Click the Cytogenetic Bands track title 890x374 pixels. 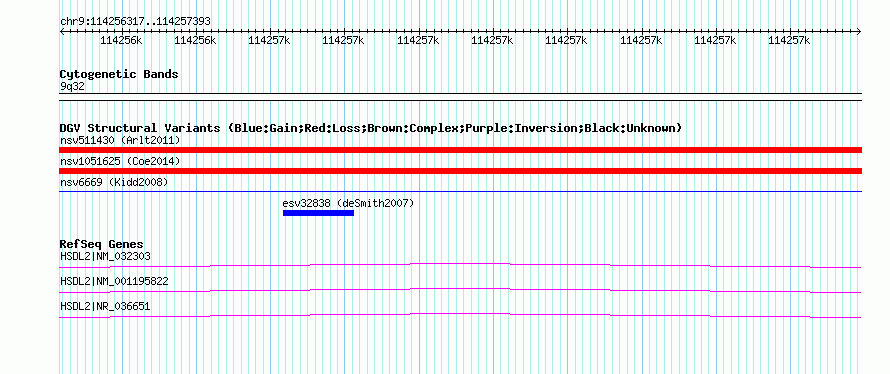click(119, 74)
